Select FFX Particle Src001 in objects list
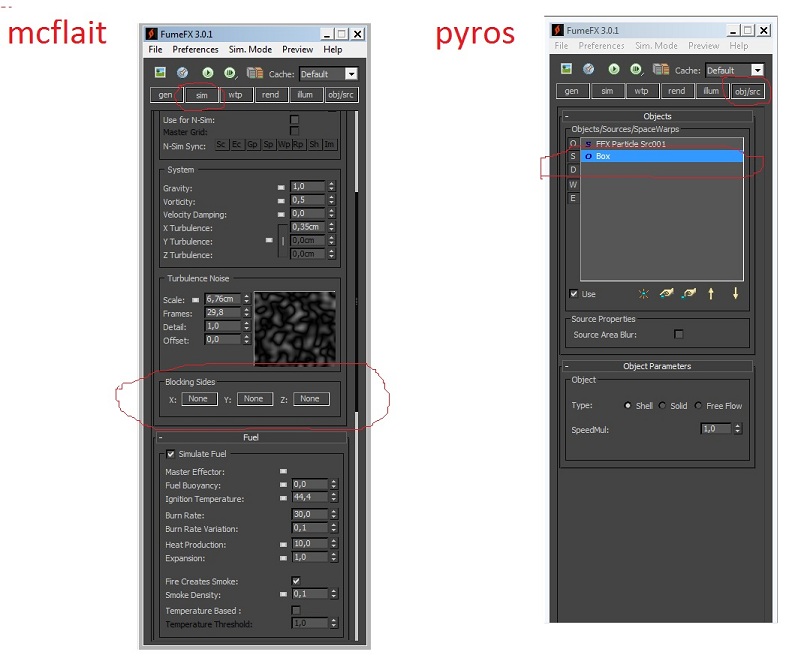 (x=662, y=144)
